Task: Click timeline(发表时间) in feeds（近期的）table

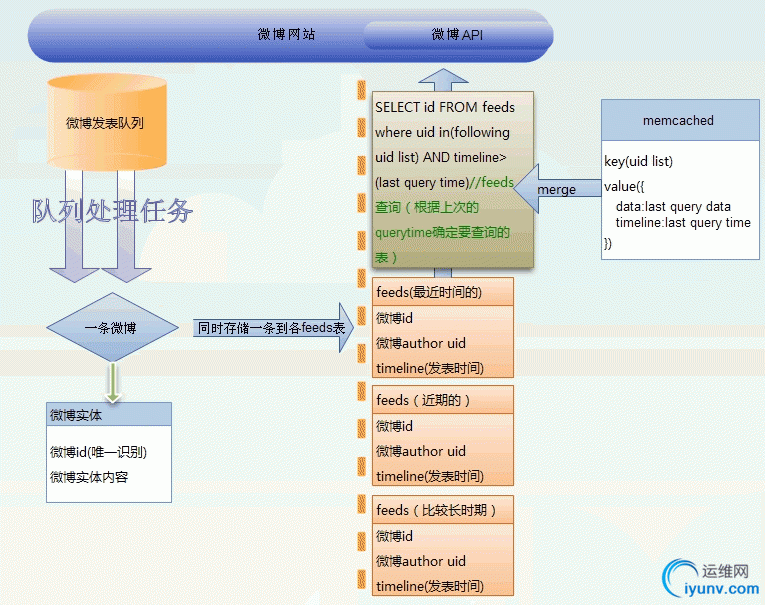Action: point(430,476)
